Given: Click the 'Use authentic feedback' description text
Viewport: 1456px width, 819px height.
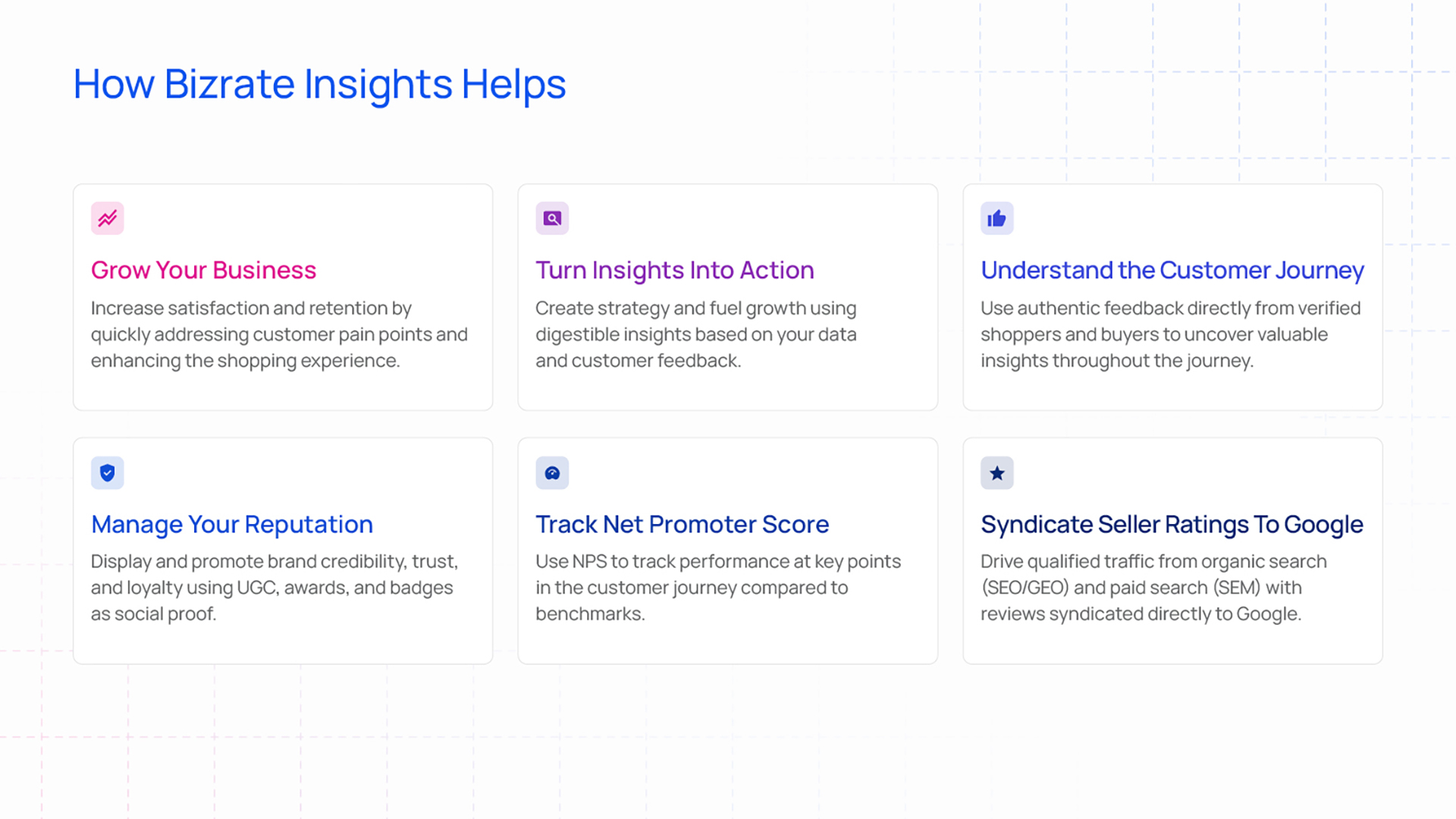Looking at the screenshot, I should tap(1171, 334).
